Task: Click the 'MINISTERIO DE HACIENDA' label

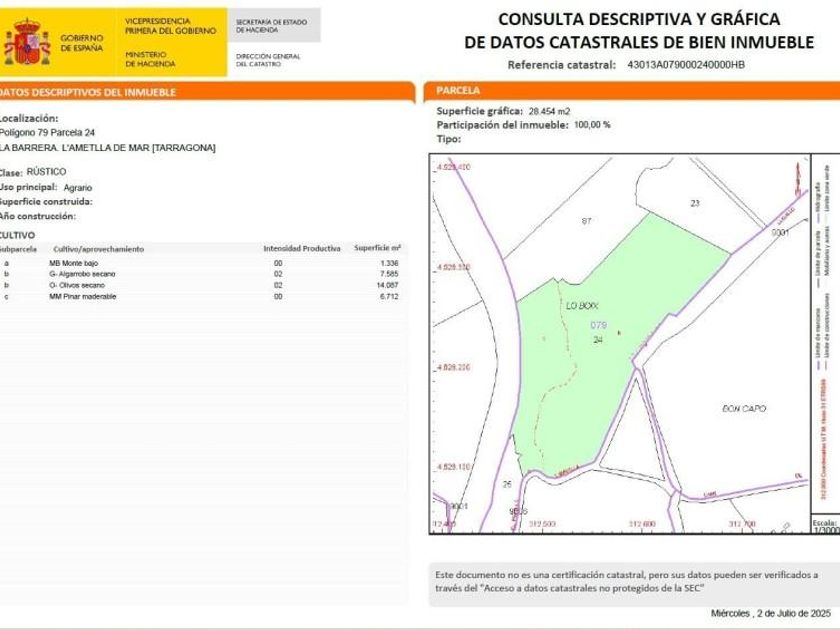Action: (150, 59)
